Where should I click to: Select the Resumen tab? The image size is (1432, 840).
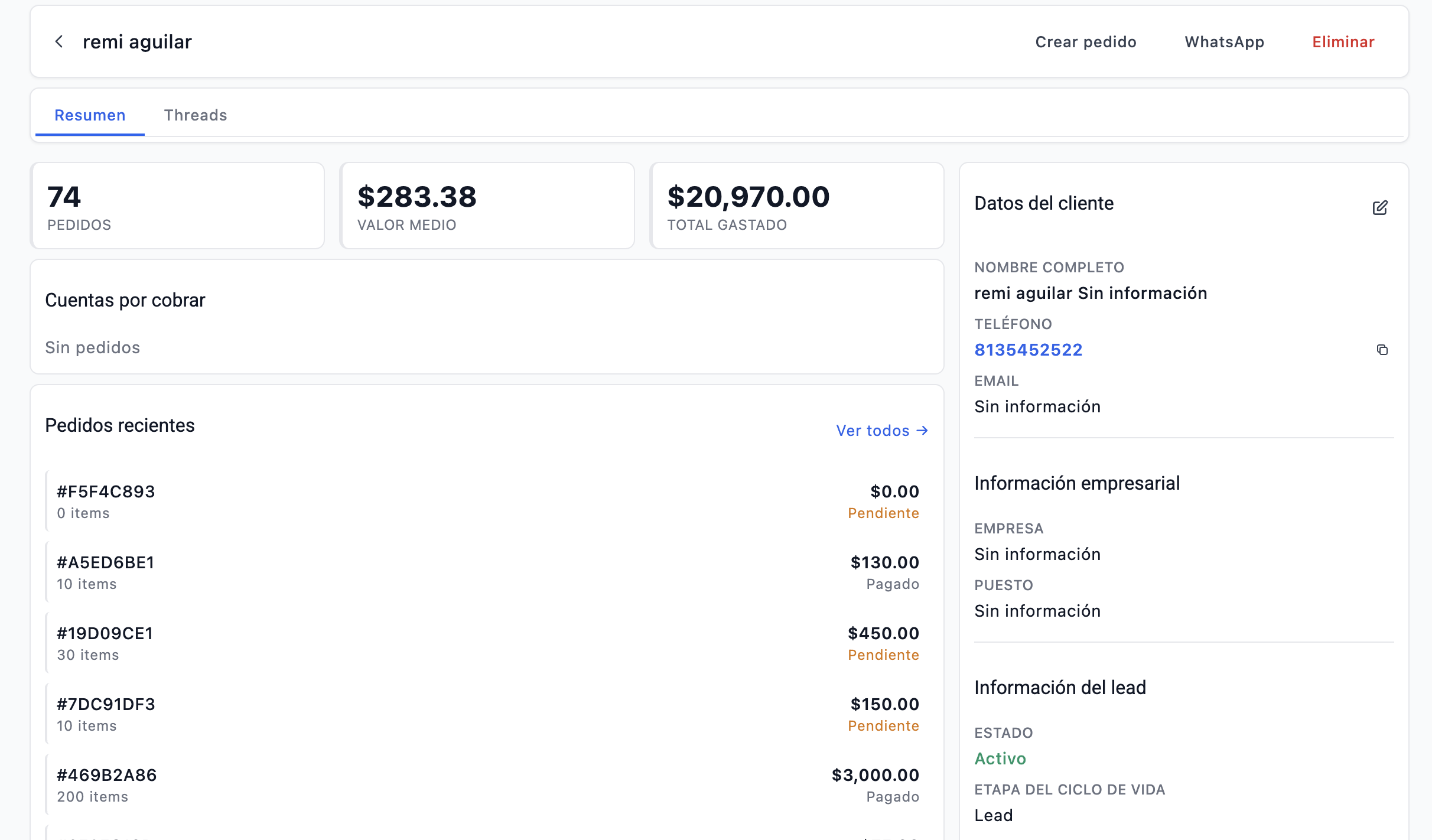[90, 115]
